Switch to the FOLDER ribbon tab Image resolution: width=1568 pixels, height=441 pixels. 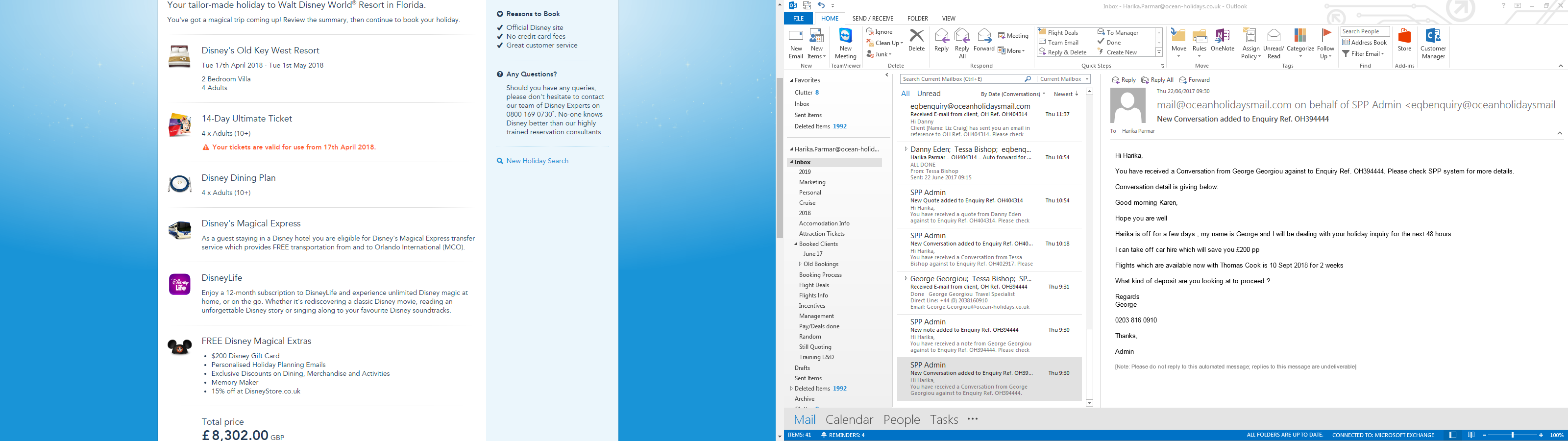[x=917, y=18]
